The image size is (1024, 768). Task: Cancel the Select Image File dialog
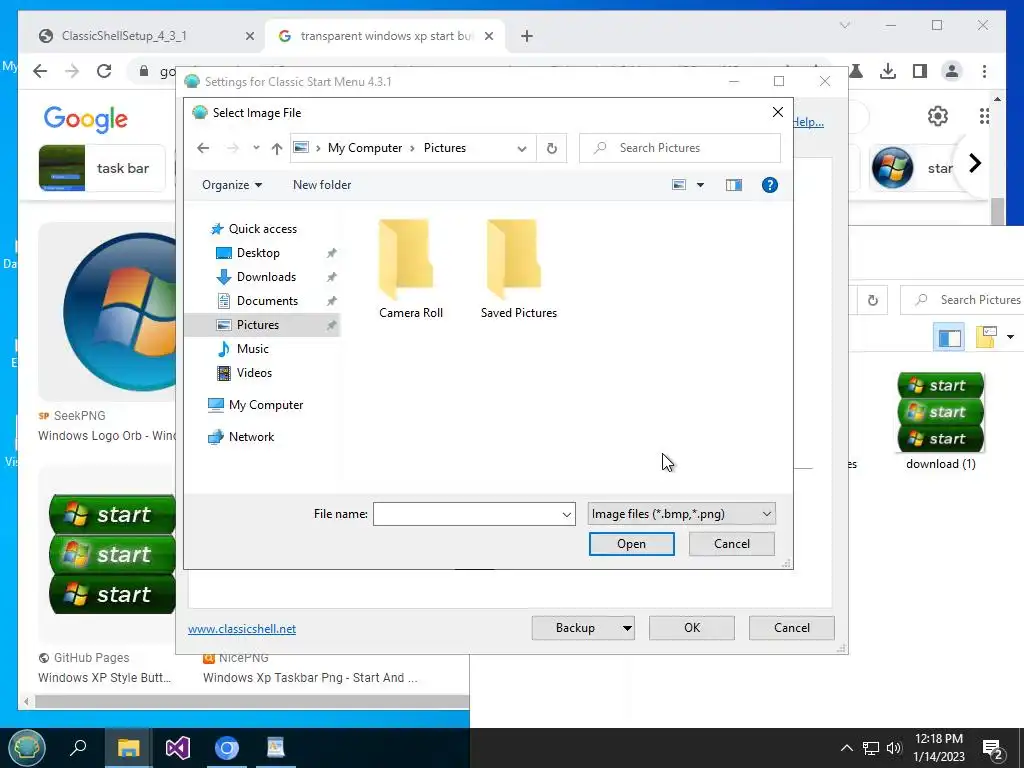731,544
